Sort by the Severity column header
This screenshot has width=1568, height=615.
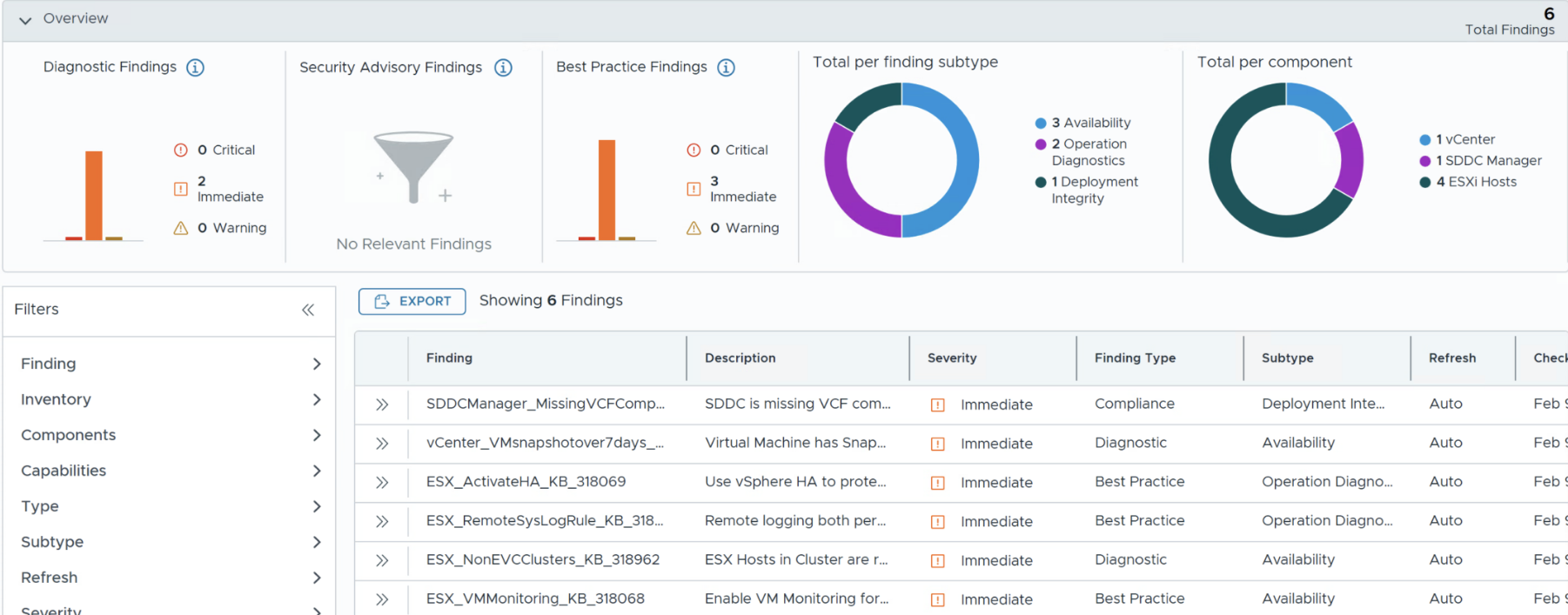(x=952, y=358)
